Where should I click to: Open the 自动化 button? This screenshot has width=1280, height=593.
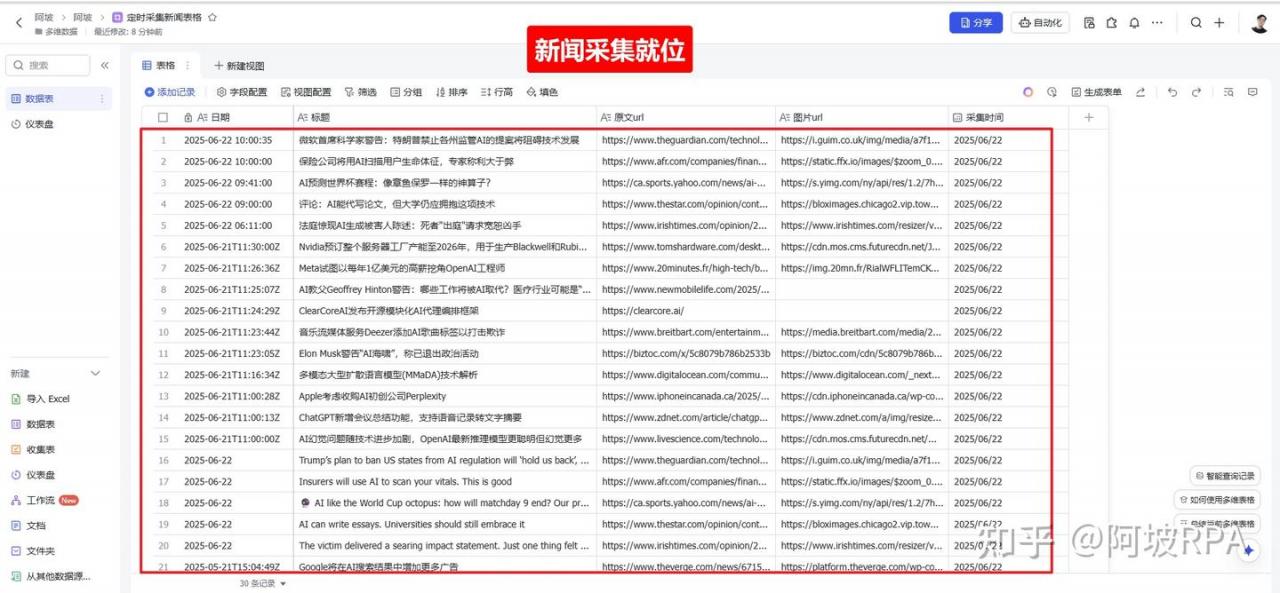1041,22
